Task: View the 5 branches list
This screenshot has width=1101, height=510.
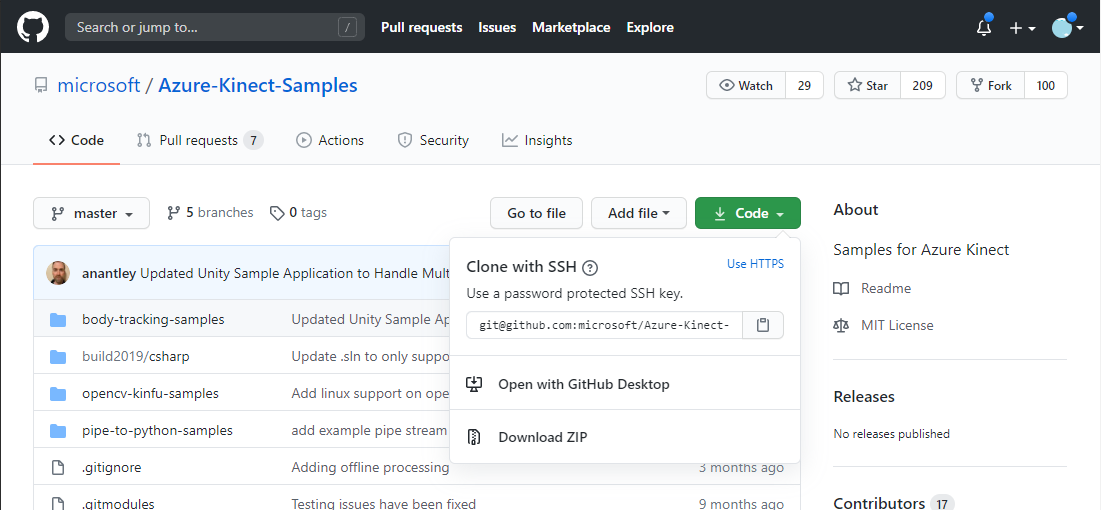Action: click(211, 213)
